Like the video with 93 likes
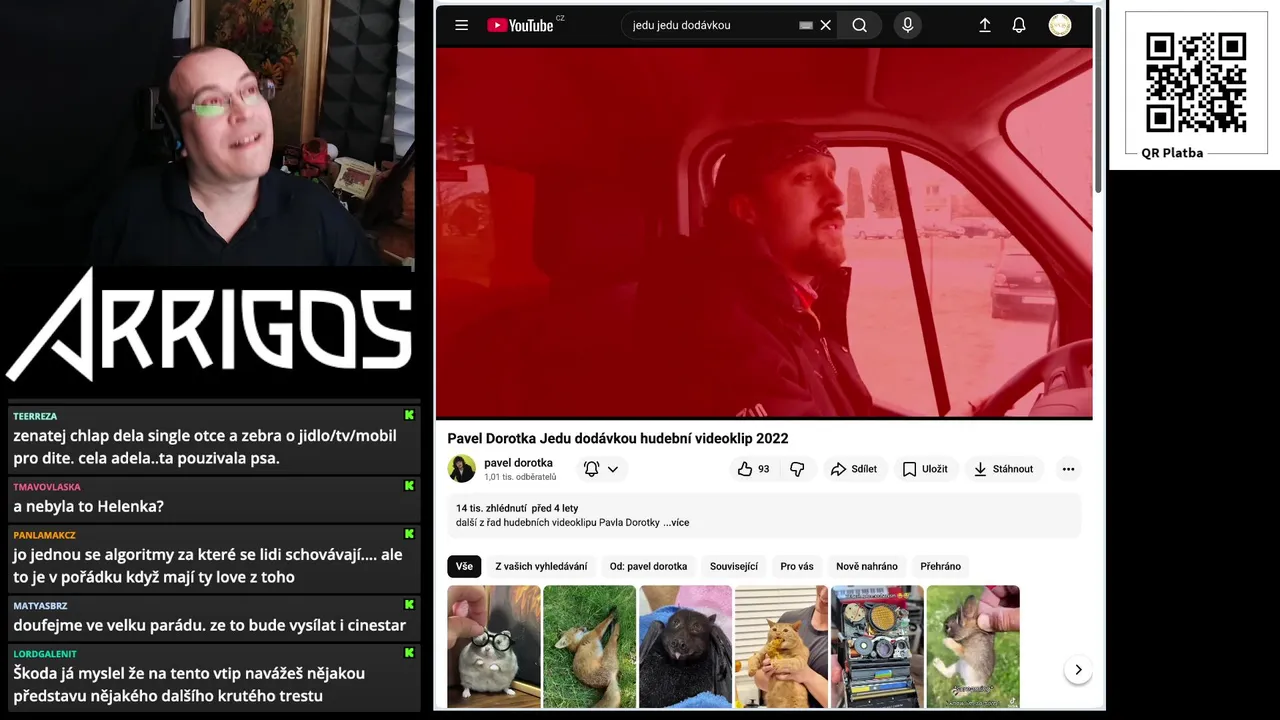The height and width of the screenshot is (720, 1280). 754,469
